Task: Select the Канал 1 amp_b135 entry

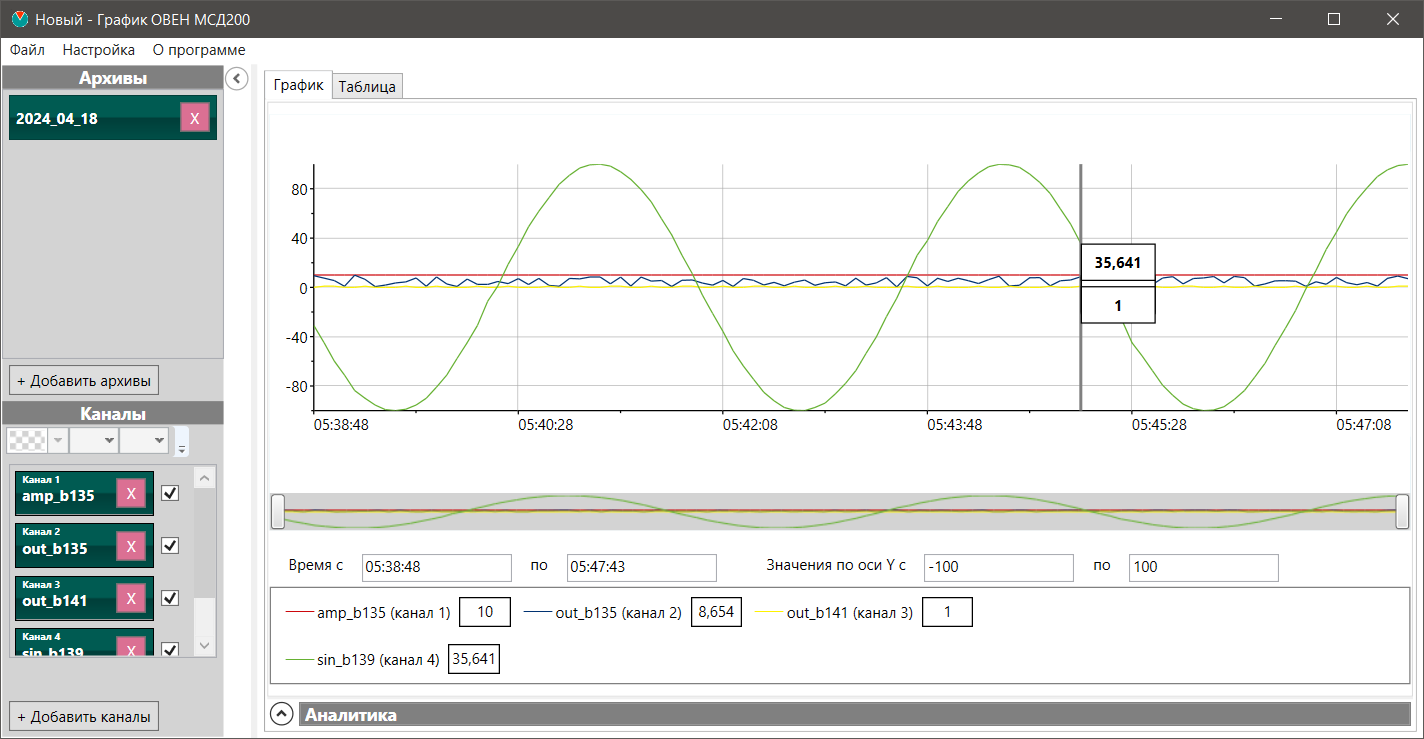Action: point(85,494)
